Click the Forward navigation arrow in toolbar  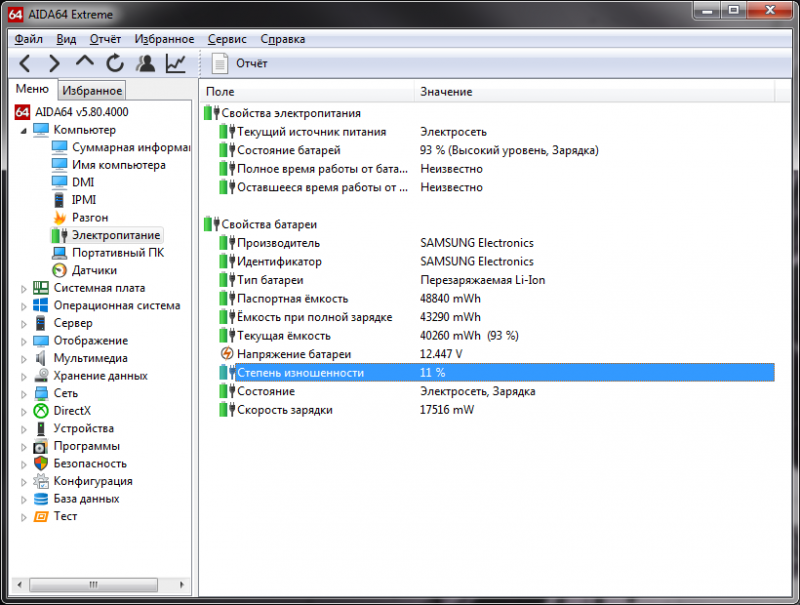coord(55,64)
